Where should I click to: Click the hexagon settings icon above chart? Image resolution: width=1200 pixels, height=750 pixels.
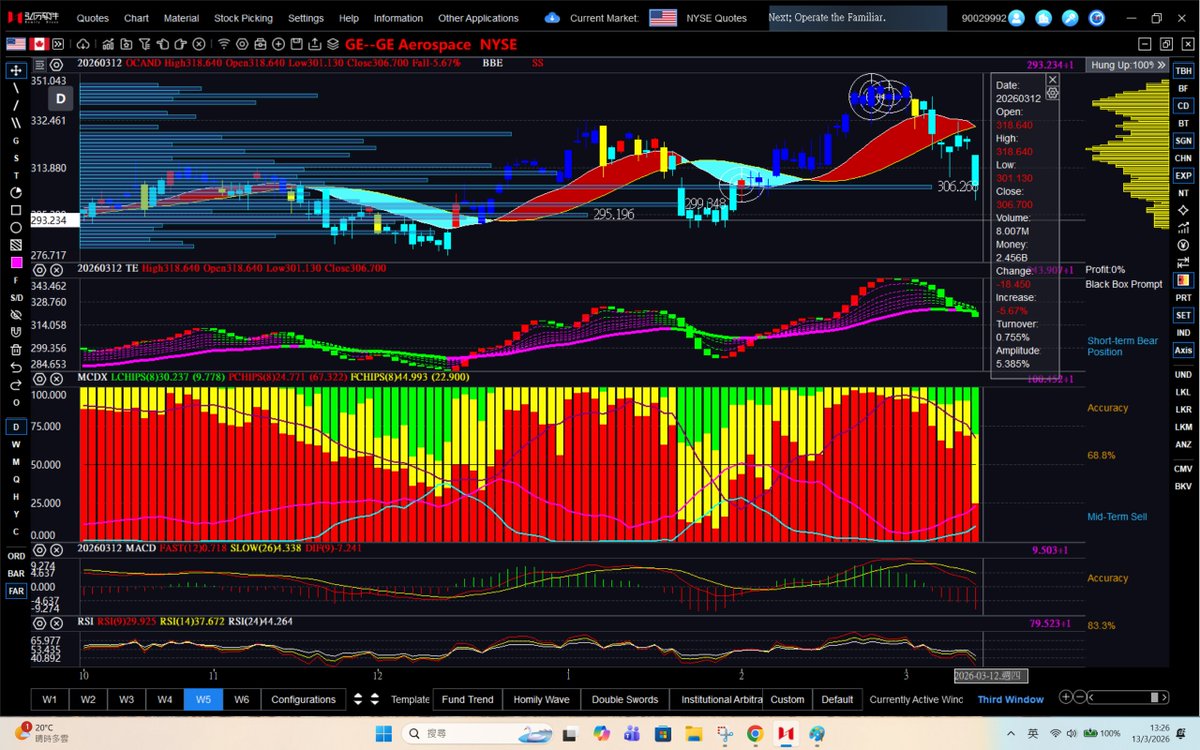click(56, 64)
